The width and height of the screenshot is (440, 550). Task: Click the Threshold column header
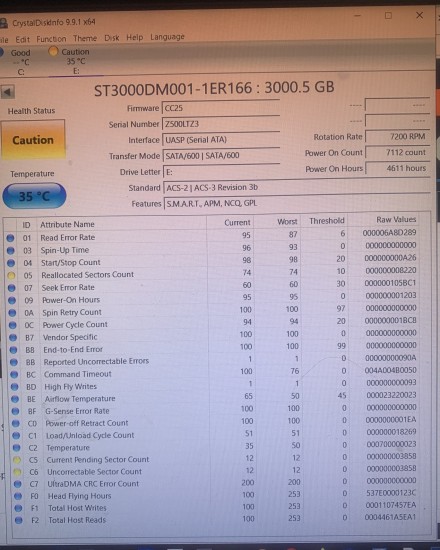click(327, 221)
